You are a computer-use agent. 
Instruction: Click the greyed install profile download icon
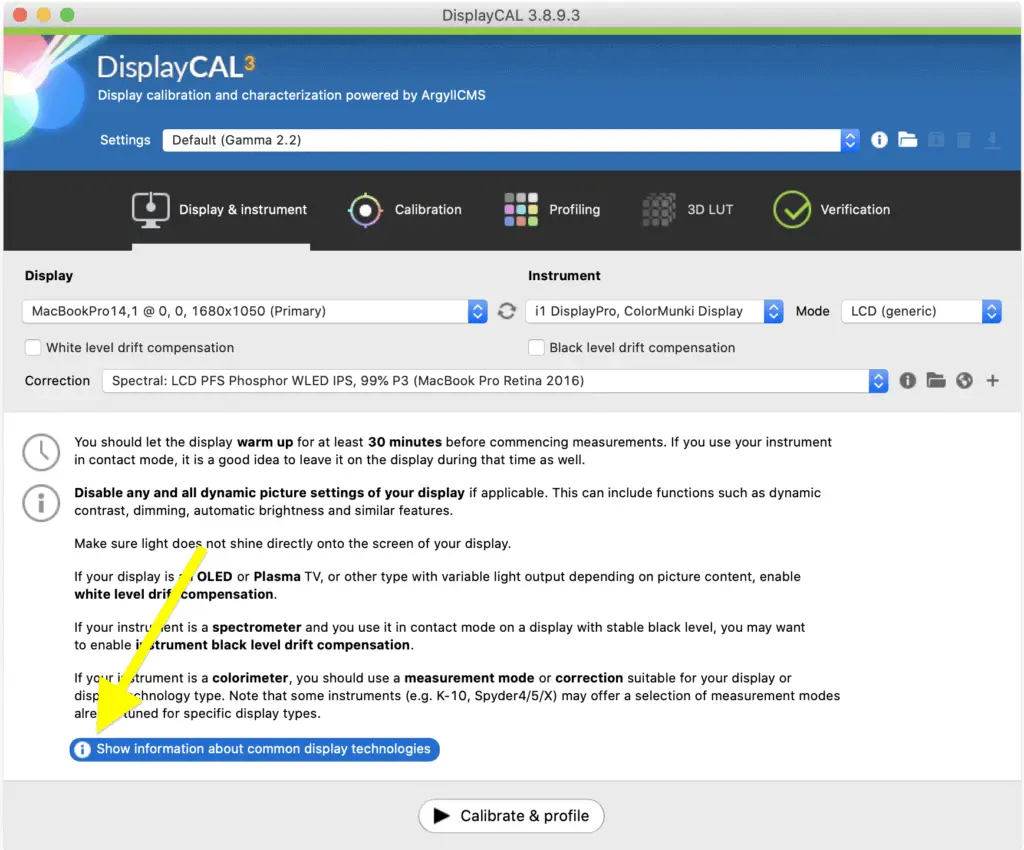point(992,140)
